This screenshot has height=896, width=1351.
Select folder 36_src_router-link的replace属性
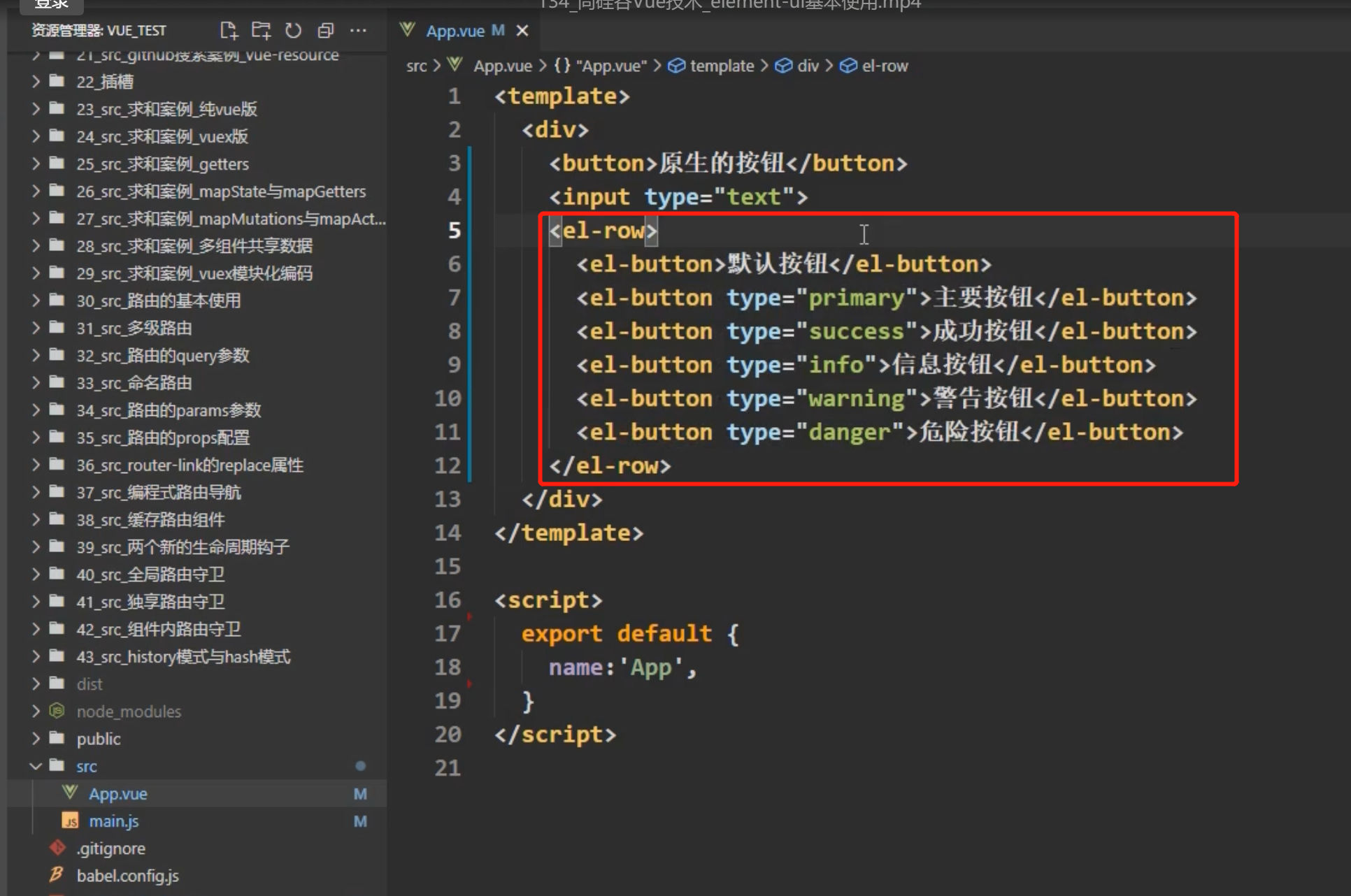point(196,464)
